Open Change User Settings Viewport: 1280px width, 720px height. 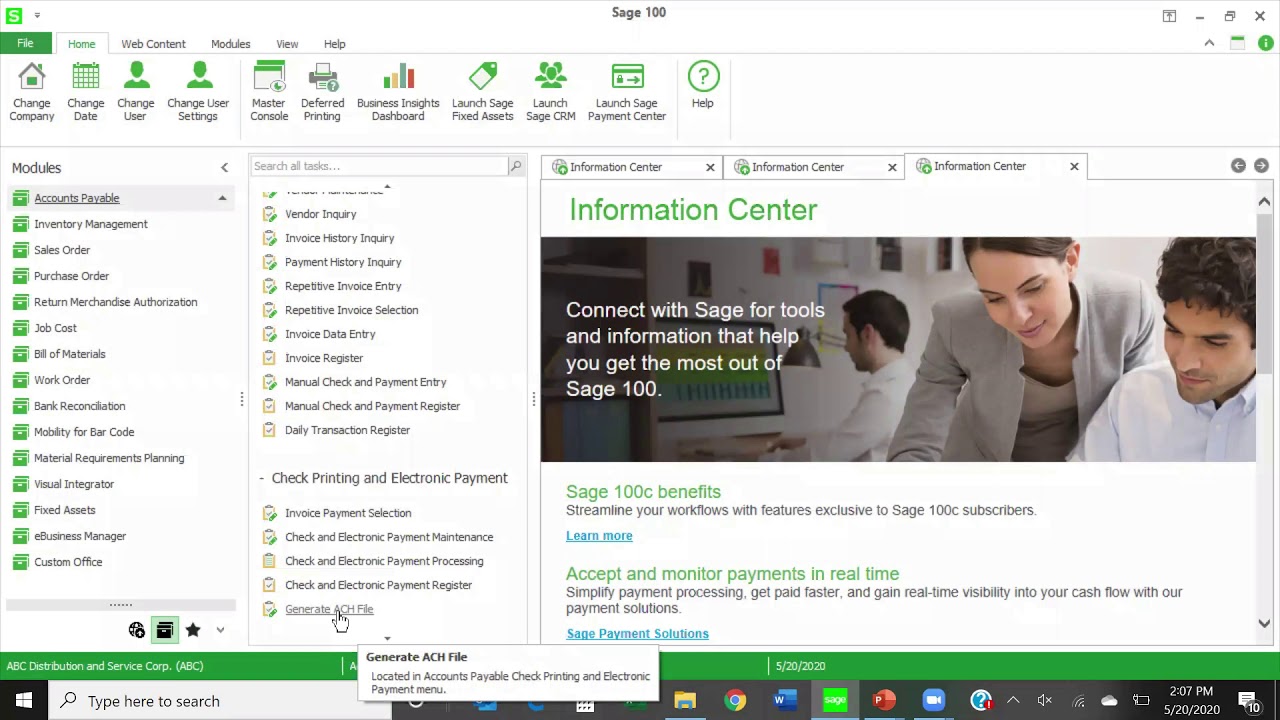[x=198, y=92]
